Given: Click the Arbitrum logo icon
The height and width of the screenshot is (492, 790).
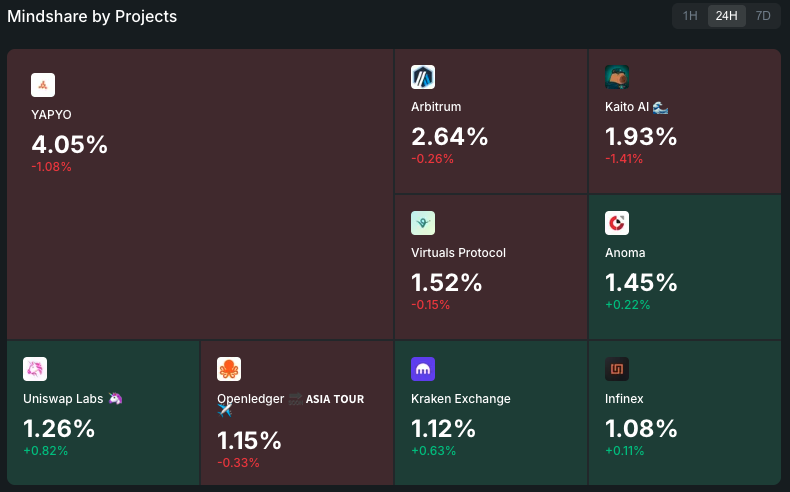Looking at the screenshot, I should [423, 77].
